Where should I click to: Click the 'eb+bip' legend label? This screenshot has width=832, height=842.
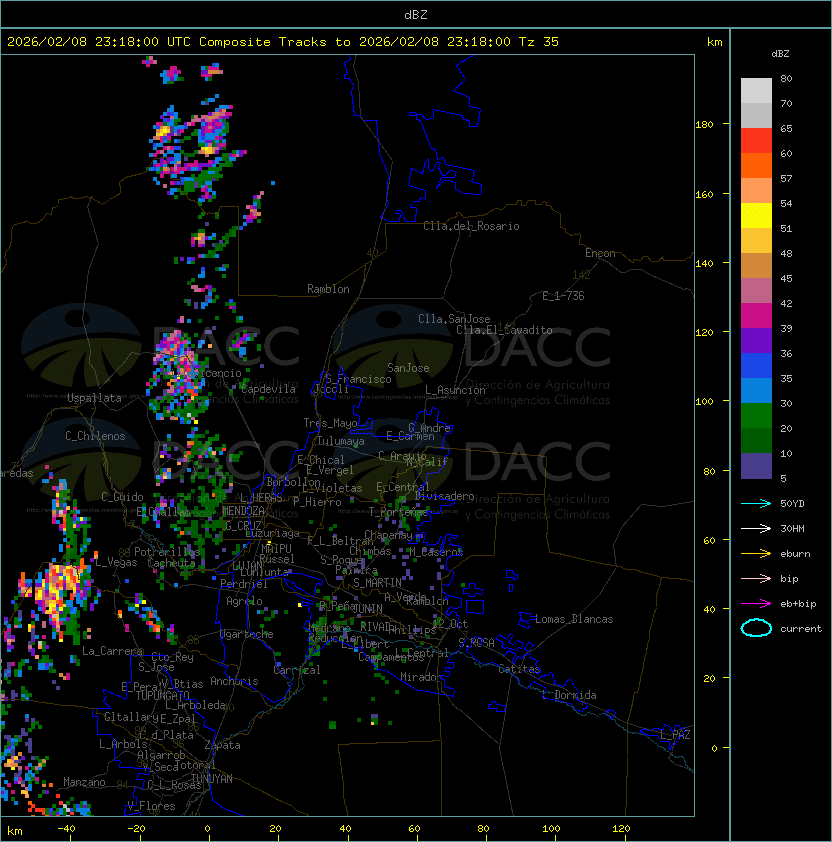(798, 604)
